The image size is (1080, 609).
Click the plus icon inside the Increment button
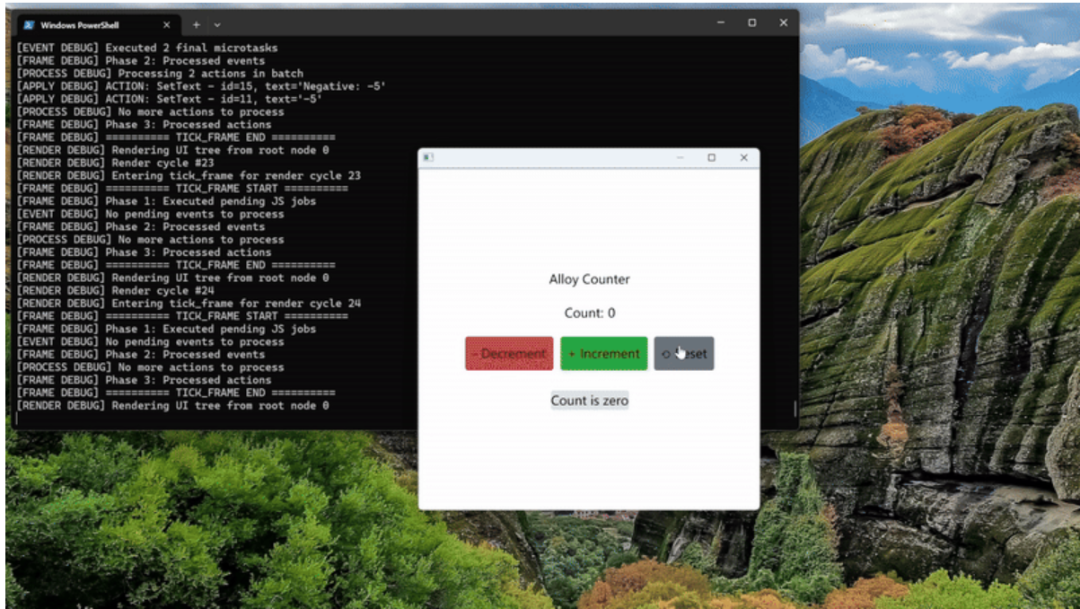pos(572,353)
